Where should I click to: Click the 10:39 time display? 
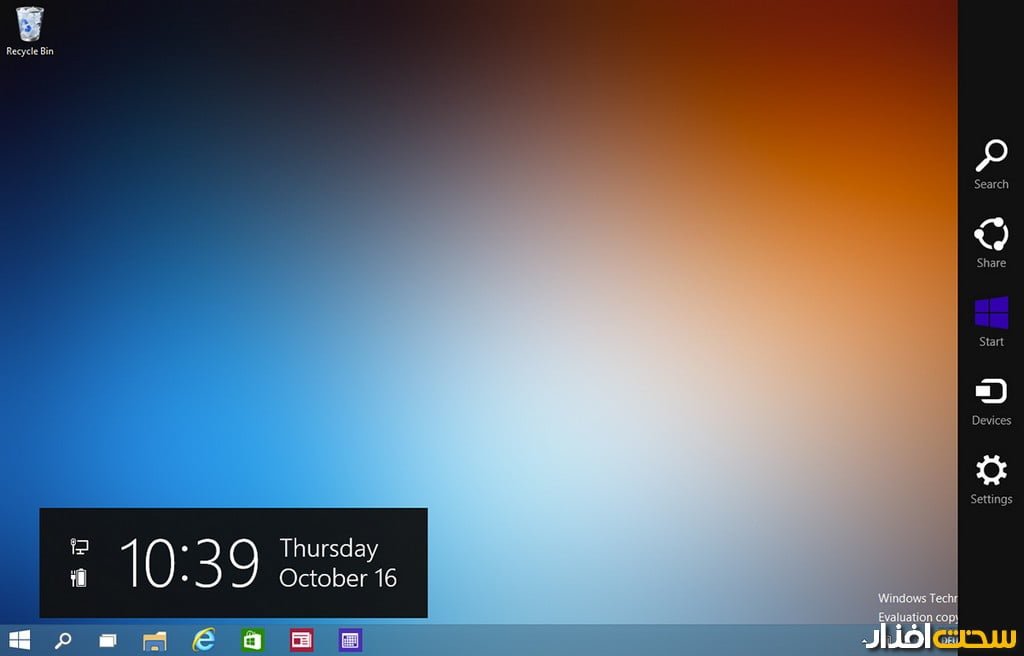click(189, 563)
